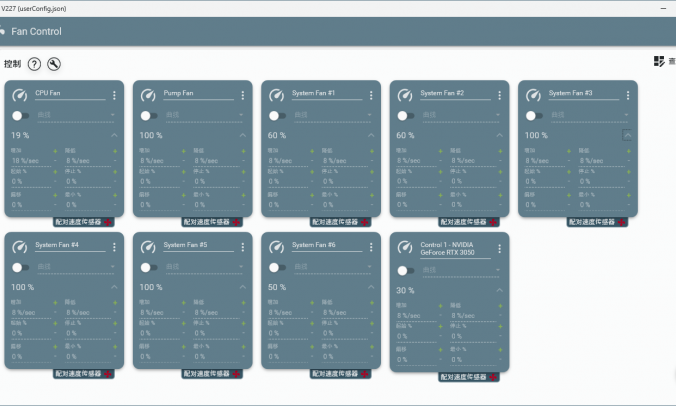Open the help question mark icon
This screenshot has height=406, width=676.
pos(34,64)
